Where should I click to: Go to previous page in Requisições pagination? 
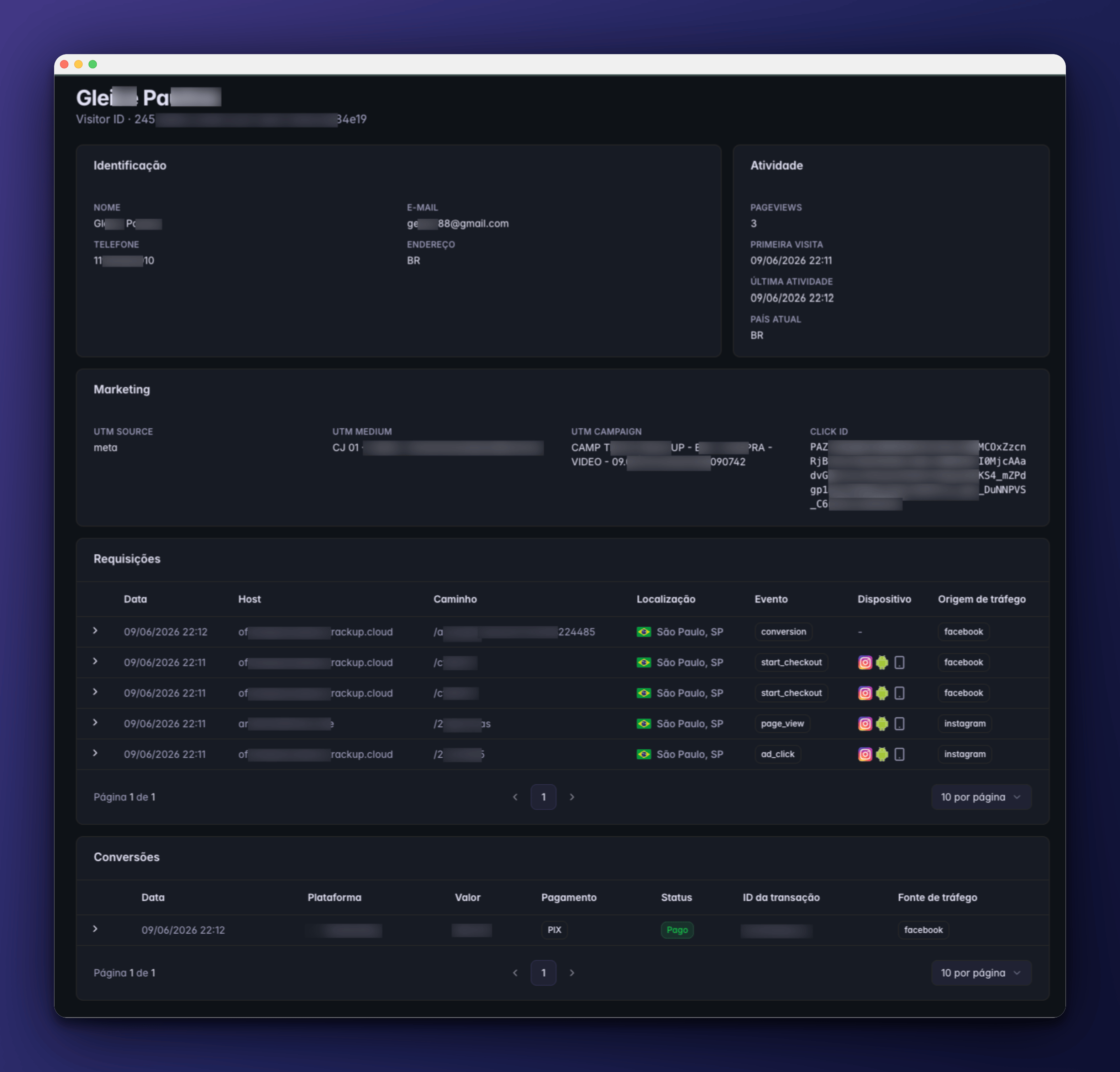515,796
